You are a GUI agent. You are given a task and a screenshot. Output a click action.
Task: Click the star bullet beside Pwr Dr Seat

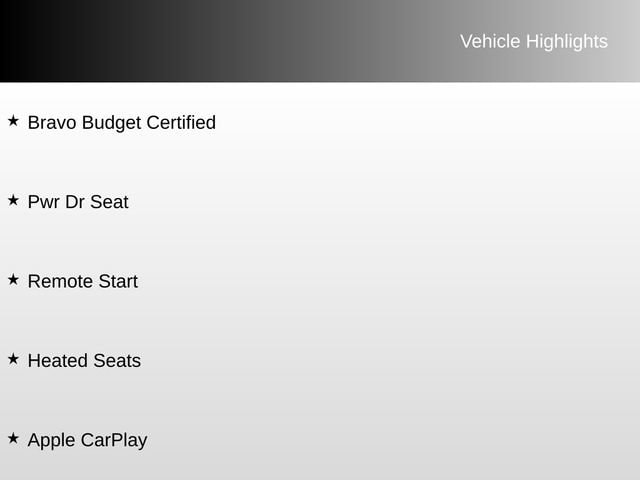coord(13,200)
